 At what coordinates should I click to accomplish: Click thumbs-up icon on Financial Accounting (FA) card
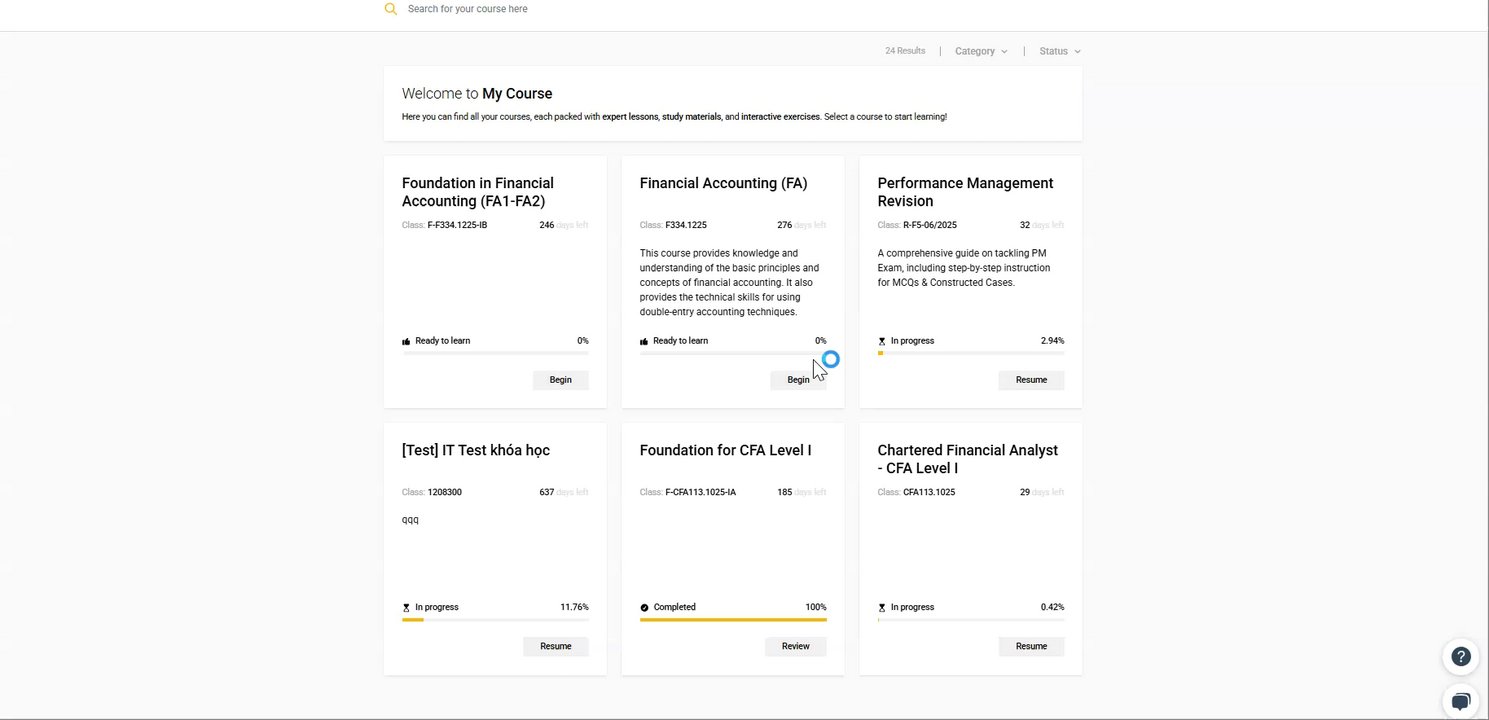pyautogui.click(x=645, y=341)
